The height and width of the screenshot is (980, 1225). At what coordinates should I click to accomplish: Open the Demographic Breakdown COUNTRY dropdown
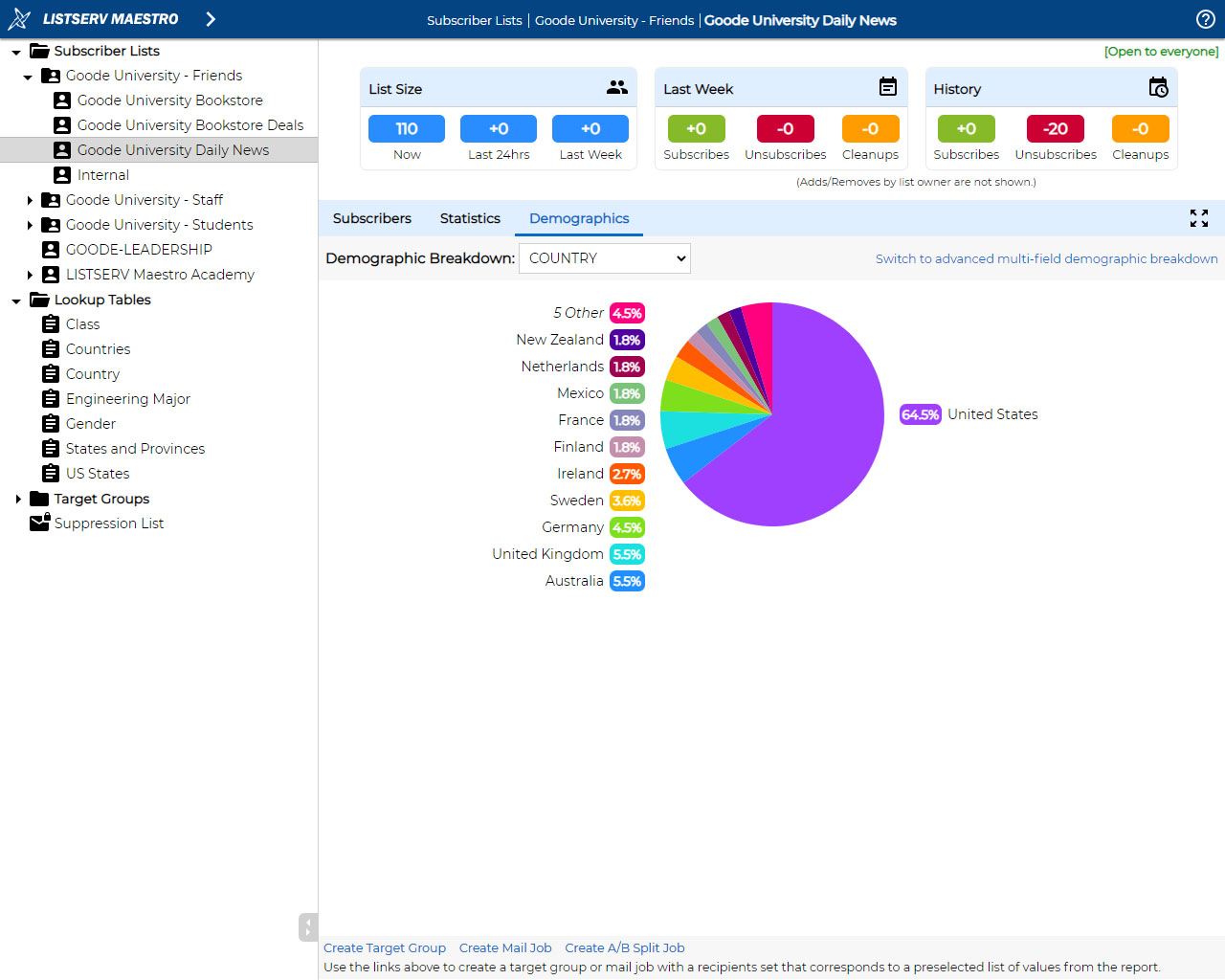point(604,258)
